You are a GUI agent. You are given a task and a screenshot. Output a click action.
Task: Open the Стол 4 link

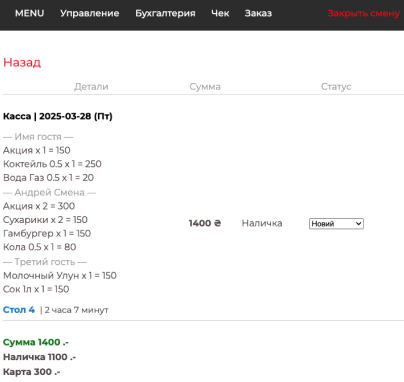(x=19, y=310)
